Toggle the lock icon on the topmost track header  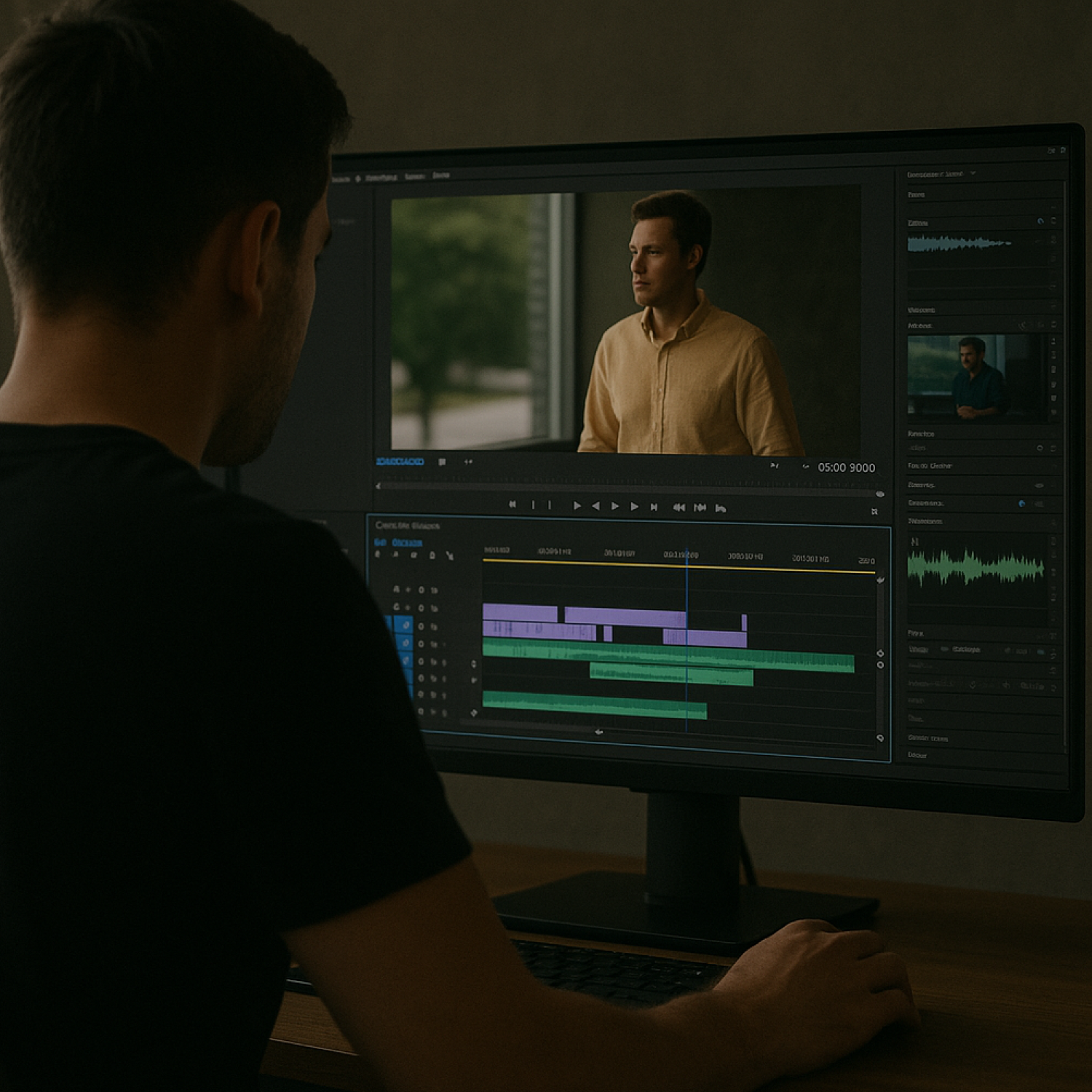pyautogui.click(x=434, y=590)
